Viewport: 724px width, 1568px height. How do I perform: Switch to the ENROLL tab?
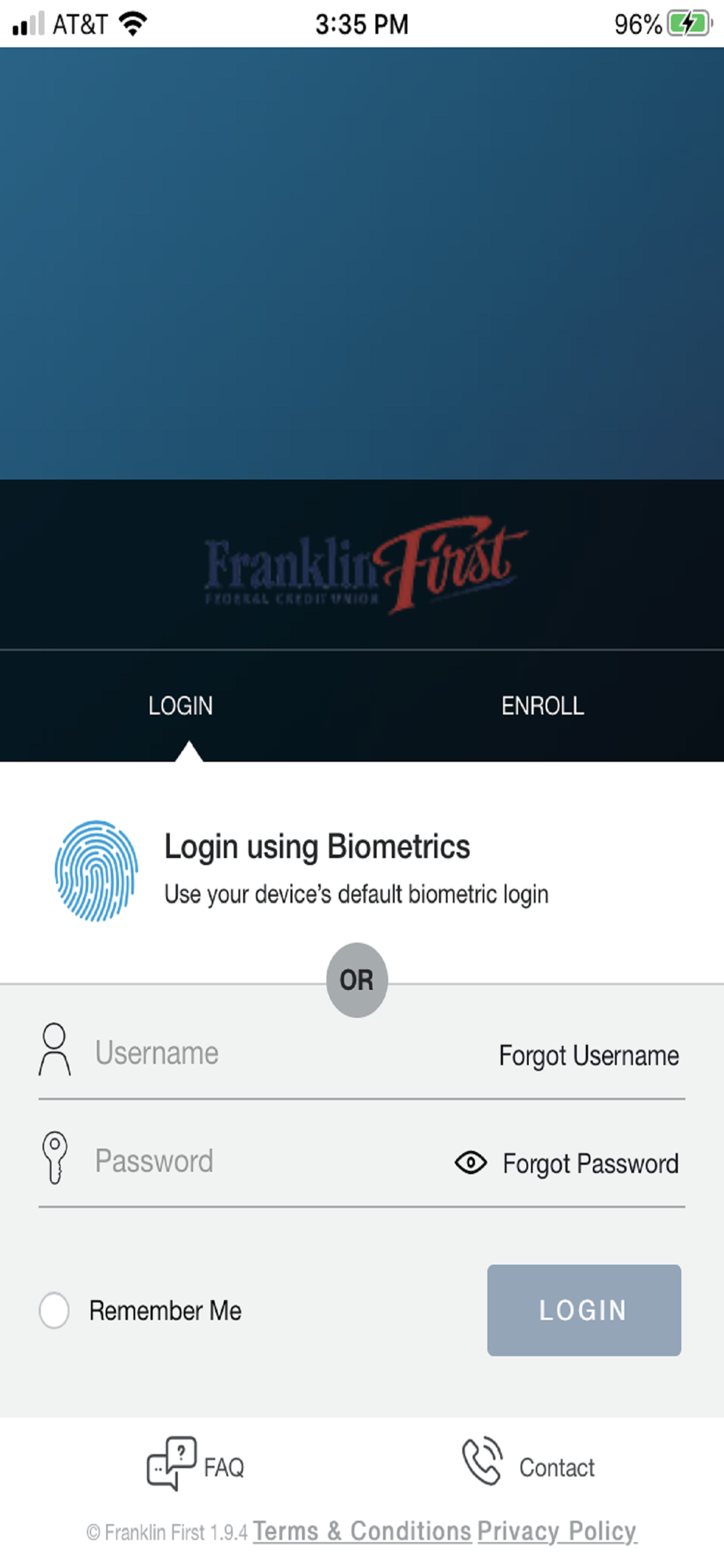pos(543,706)
